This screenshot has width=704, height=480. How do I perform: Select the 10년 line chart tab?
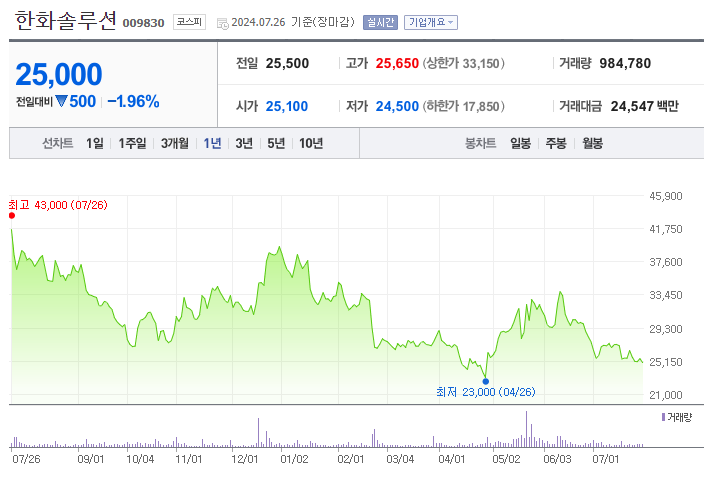coord(311,143)
